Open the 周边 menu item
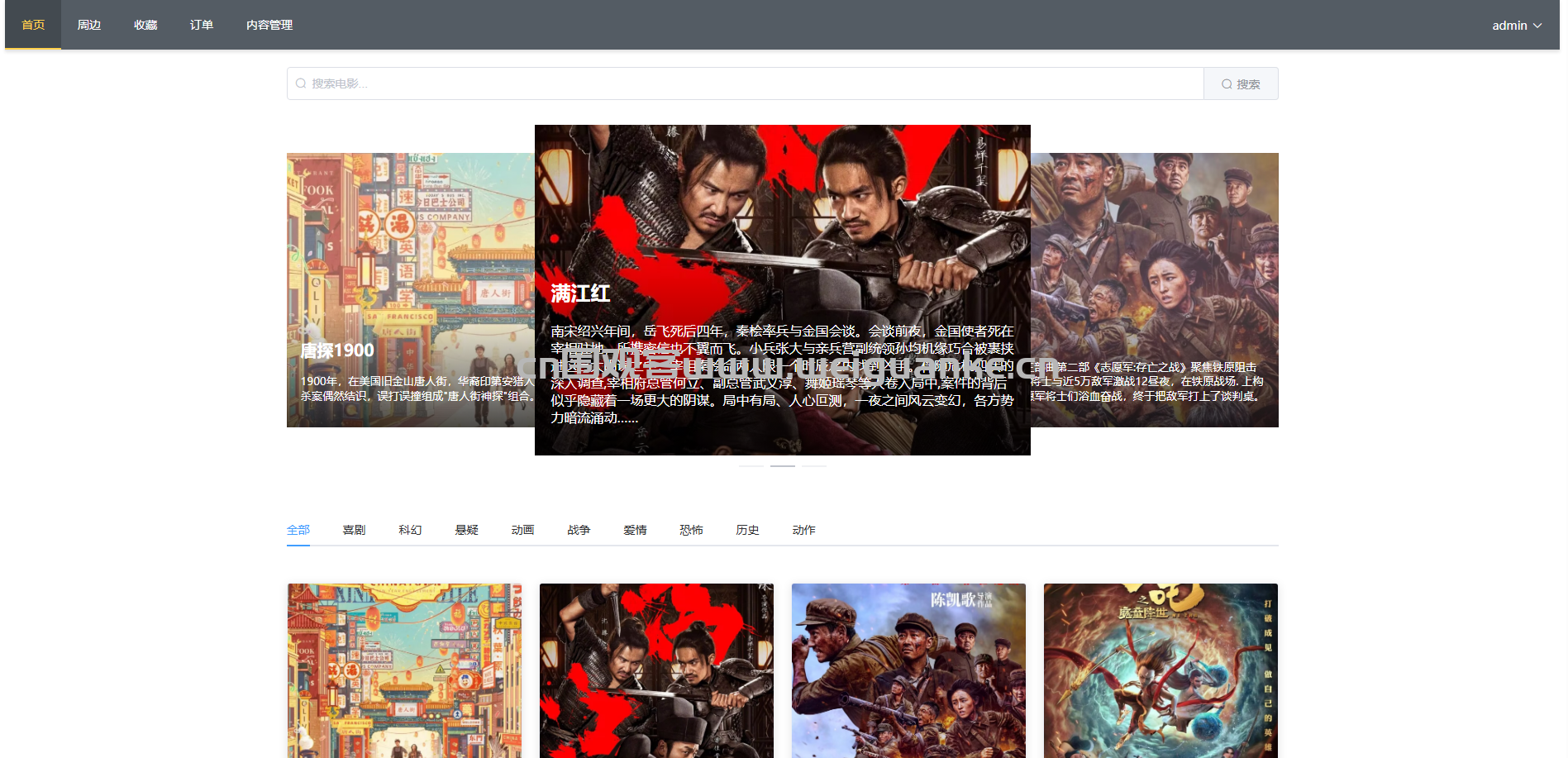The image size is (1568, 758). (89, 25)
